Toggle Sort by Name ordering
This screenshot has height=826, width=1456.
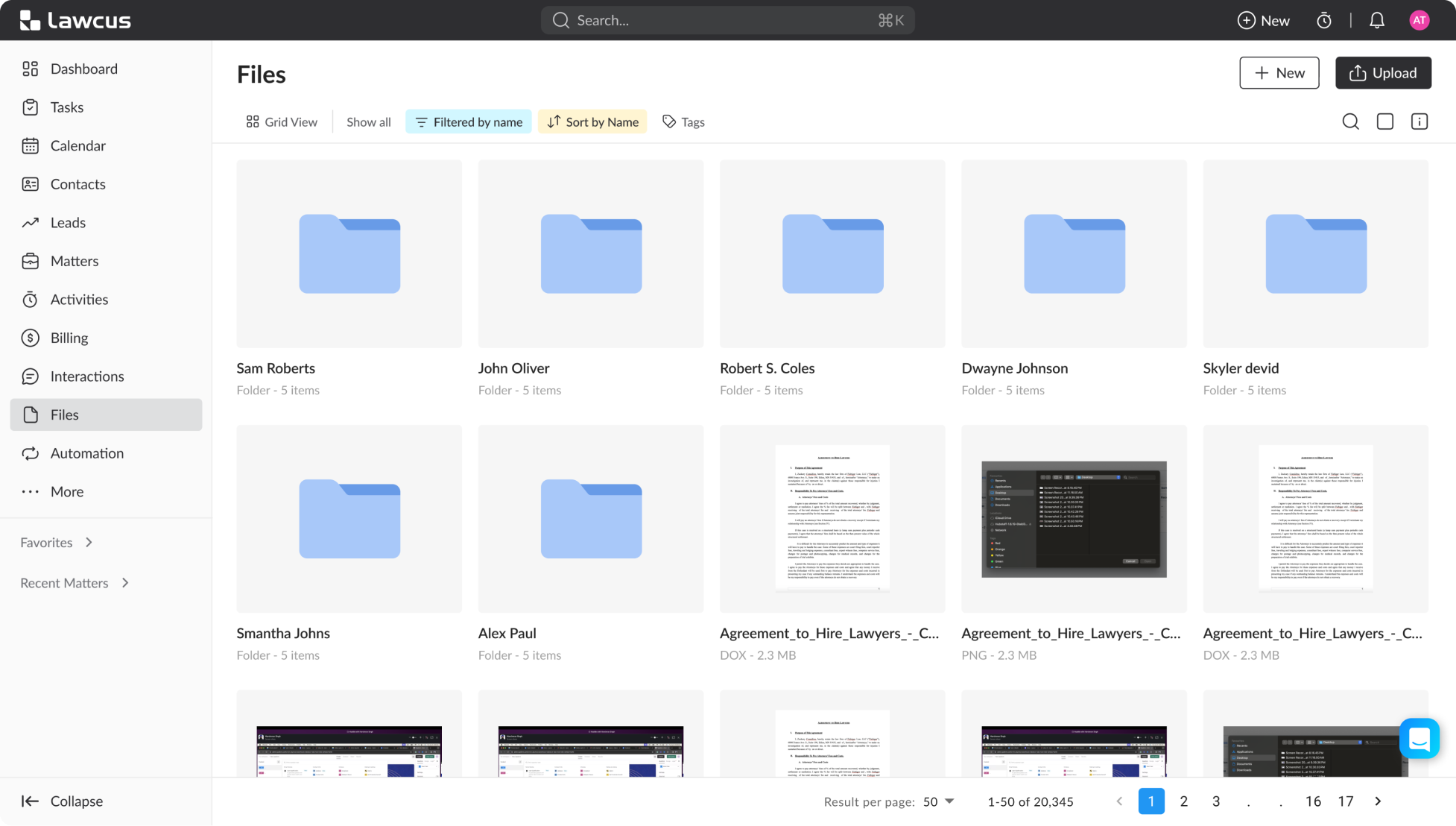[592, 122]
